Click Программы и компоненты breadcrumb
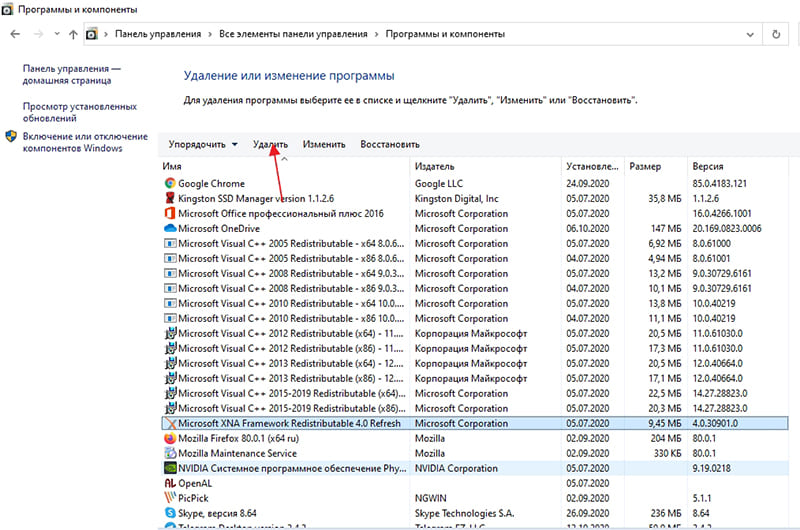800x530 pixels. pos(445,34)
